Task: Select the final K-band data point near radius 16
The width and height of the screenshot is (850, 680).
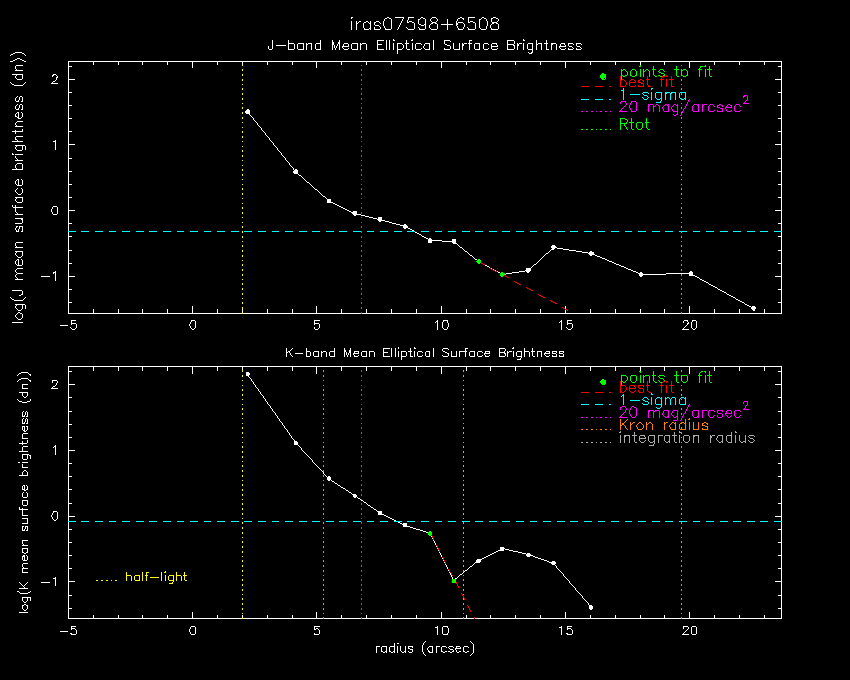Action: 591,607
